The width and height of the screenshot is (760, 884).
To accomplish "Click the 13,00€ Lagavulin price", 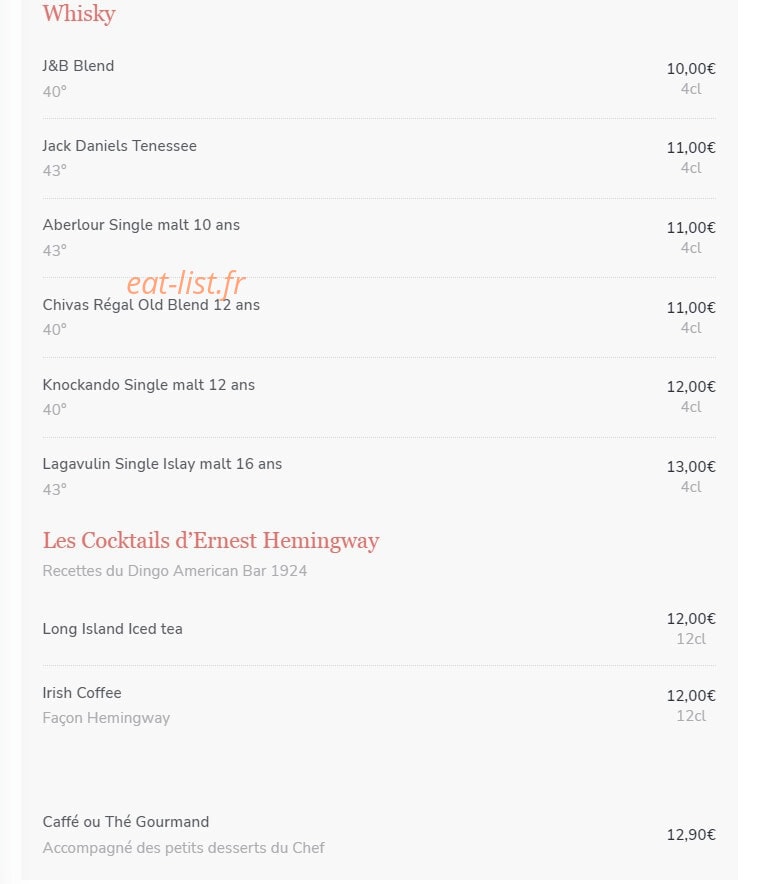I will click(x=691, y=467).
